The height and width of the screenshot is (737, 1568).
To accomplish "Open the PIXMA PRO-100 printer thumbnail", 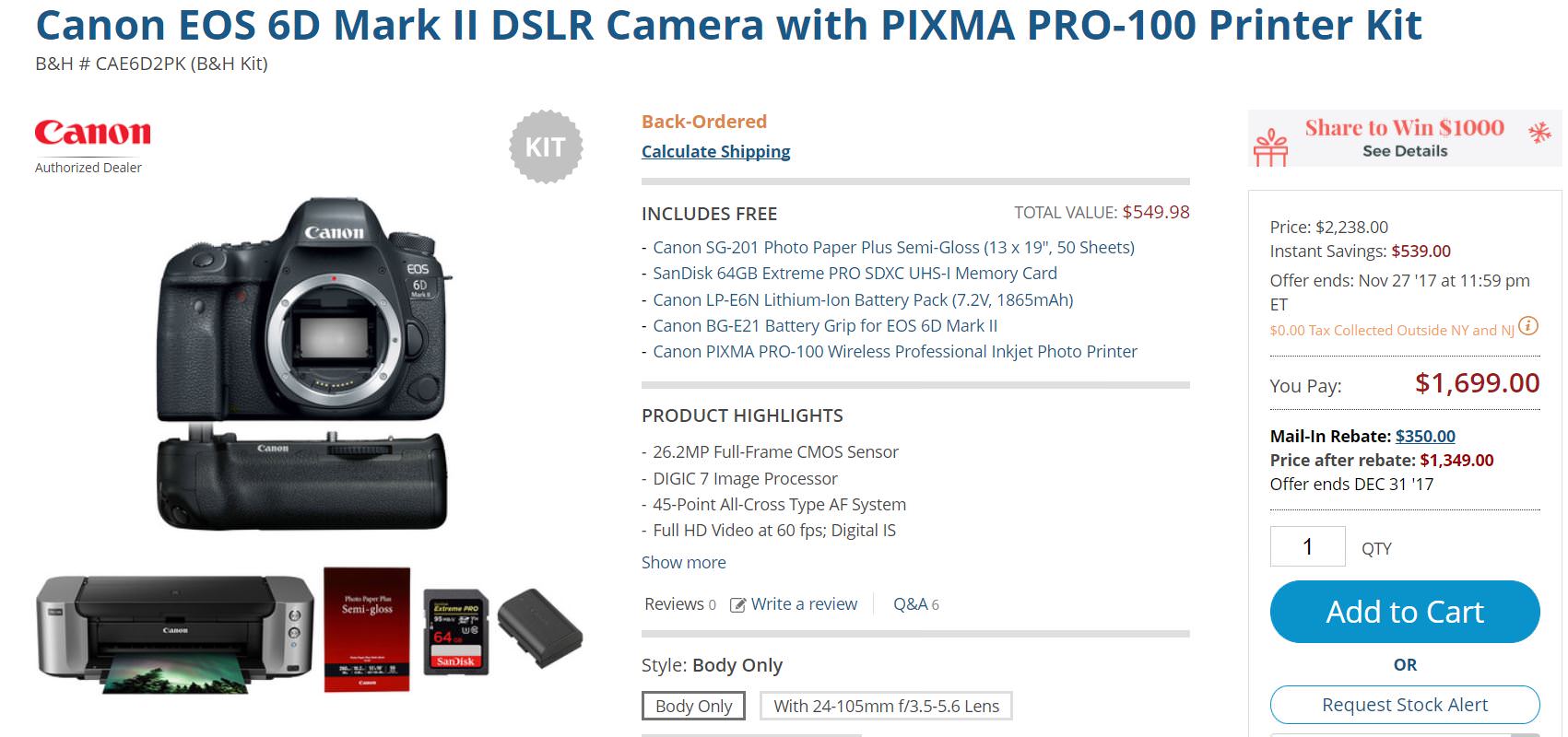I will 174,634.
